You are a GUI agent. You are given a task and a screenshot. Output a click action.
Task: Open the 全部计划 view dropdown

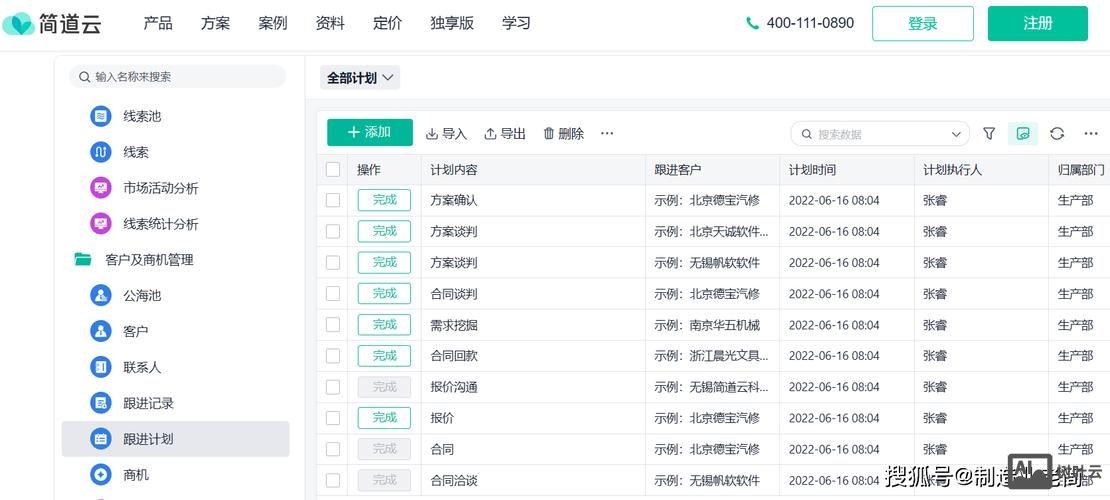[x=360, y=78]
